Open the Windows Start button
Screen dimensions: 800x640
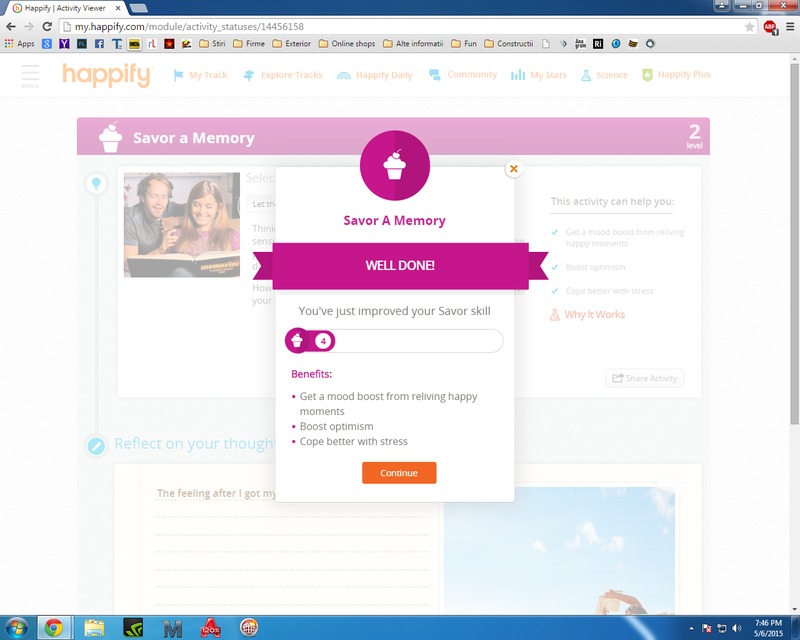pyautogui.click(x=16, y=628)
